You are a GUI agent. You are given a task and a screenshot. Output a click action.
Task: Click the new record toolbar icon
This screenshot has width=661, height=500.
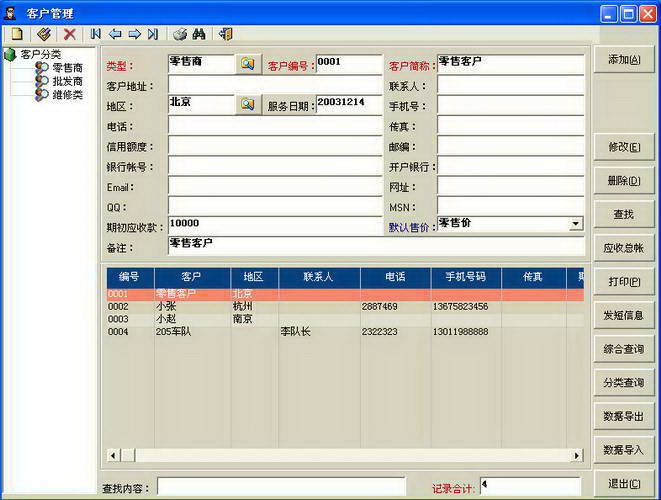tap(17, 33)
